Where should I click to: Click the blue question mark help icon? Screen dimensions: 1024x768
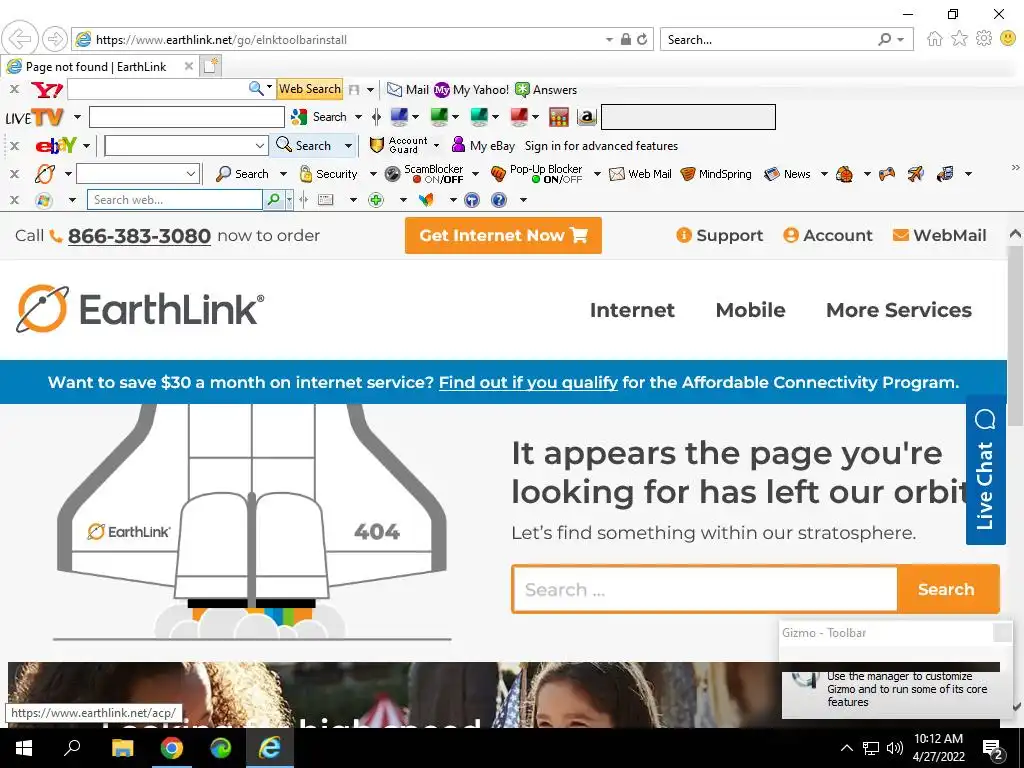pyautogui.click(x=499, y=200)
